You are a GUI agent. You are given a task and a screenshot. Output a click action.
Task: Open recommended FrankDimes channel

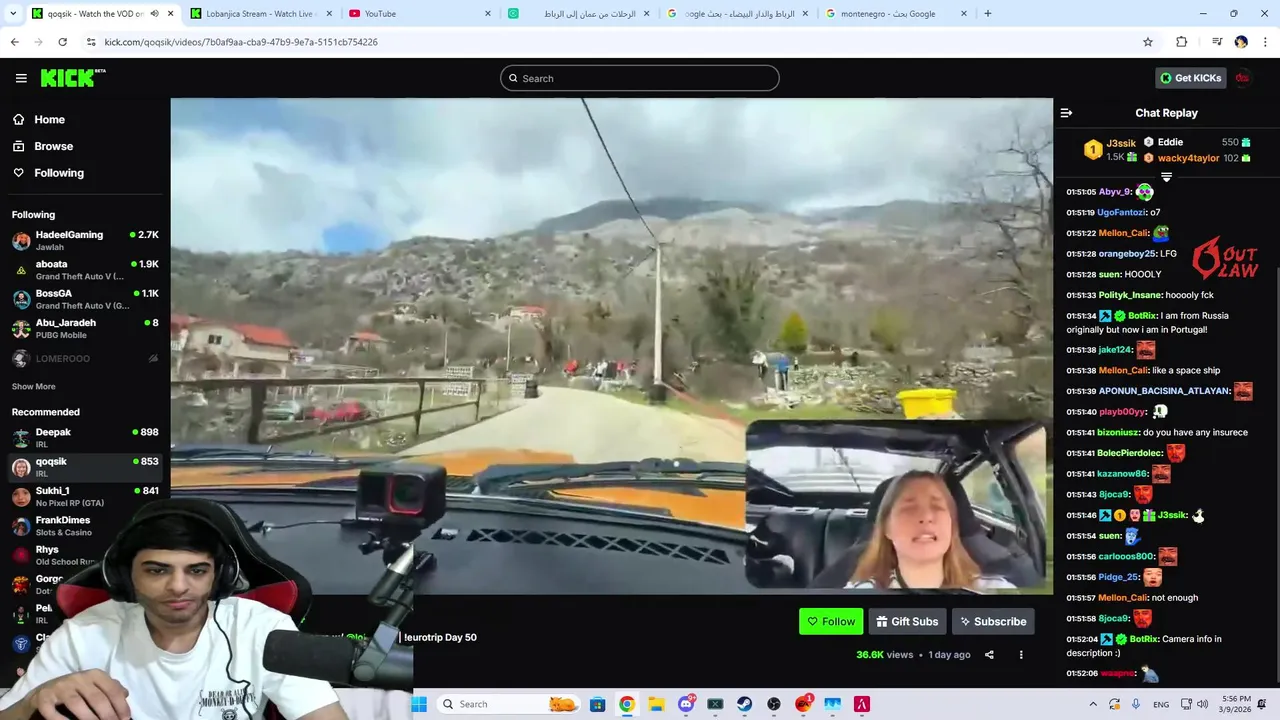[x=85, y=525]
